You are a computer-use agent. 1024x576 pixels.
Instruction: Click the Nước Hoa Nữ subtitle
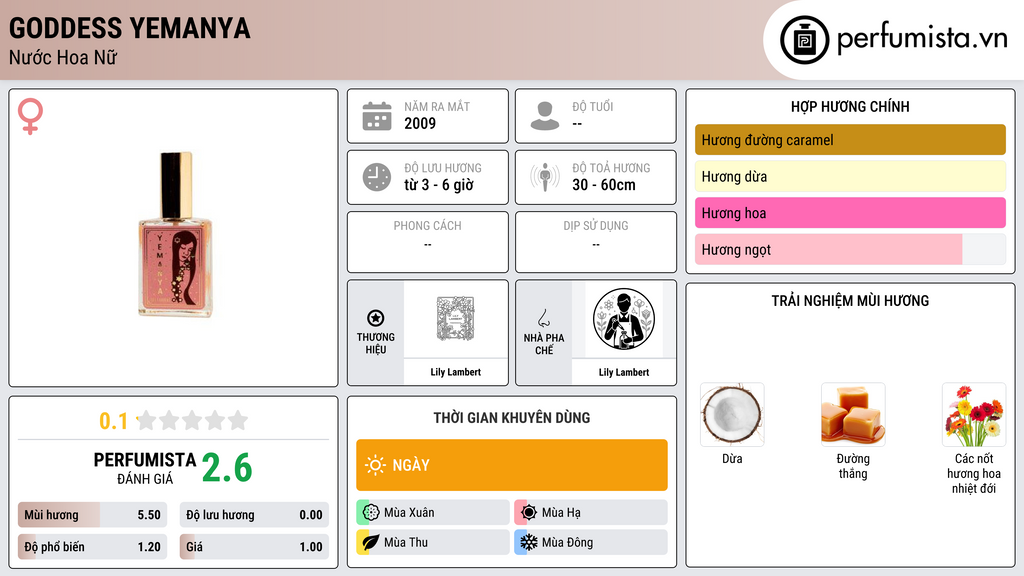tap(63, 58)
